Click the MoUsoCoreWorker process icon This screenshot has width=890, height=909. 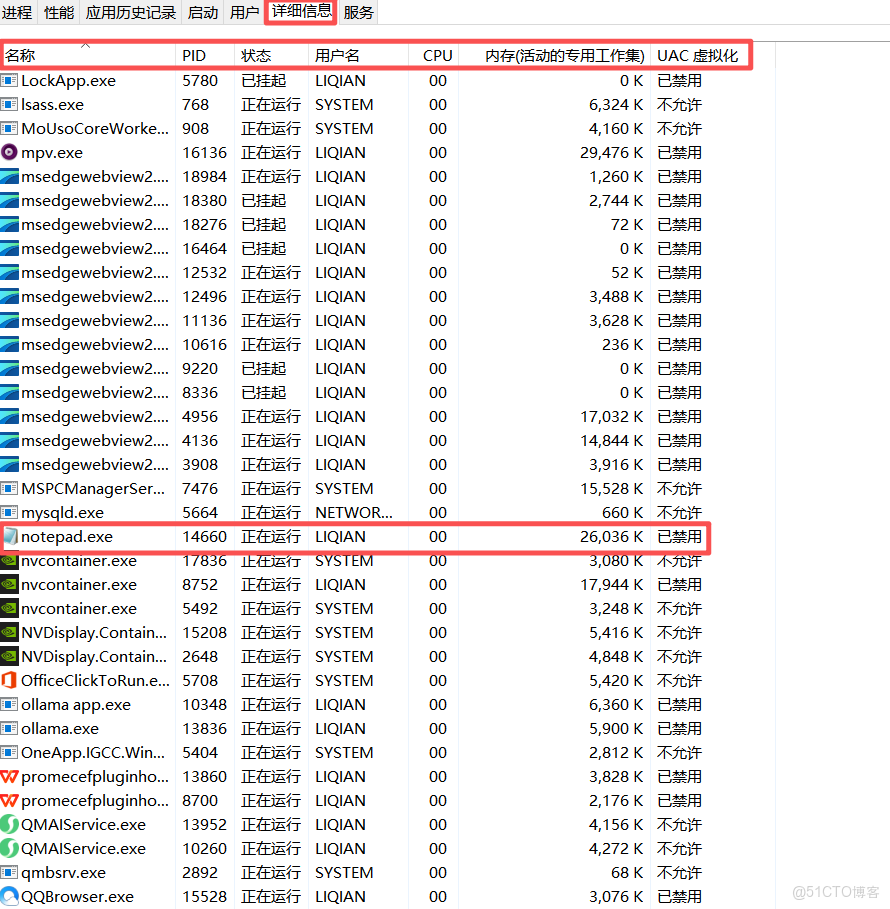click(x=9, y=129)
